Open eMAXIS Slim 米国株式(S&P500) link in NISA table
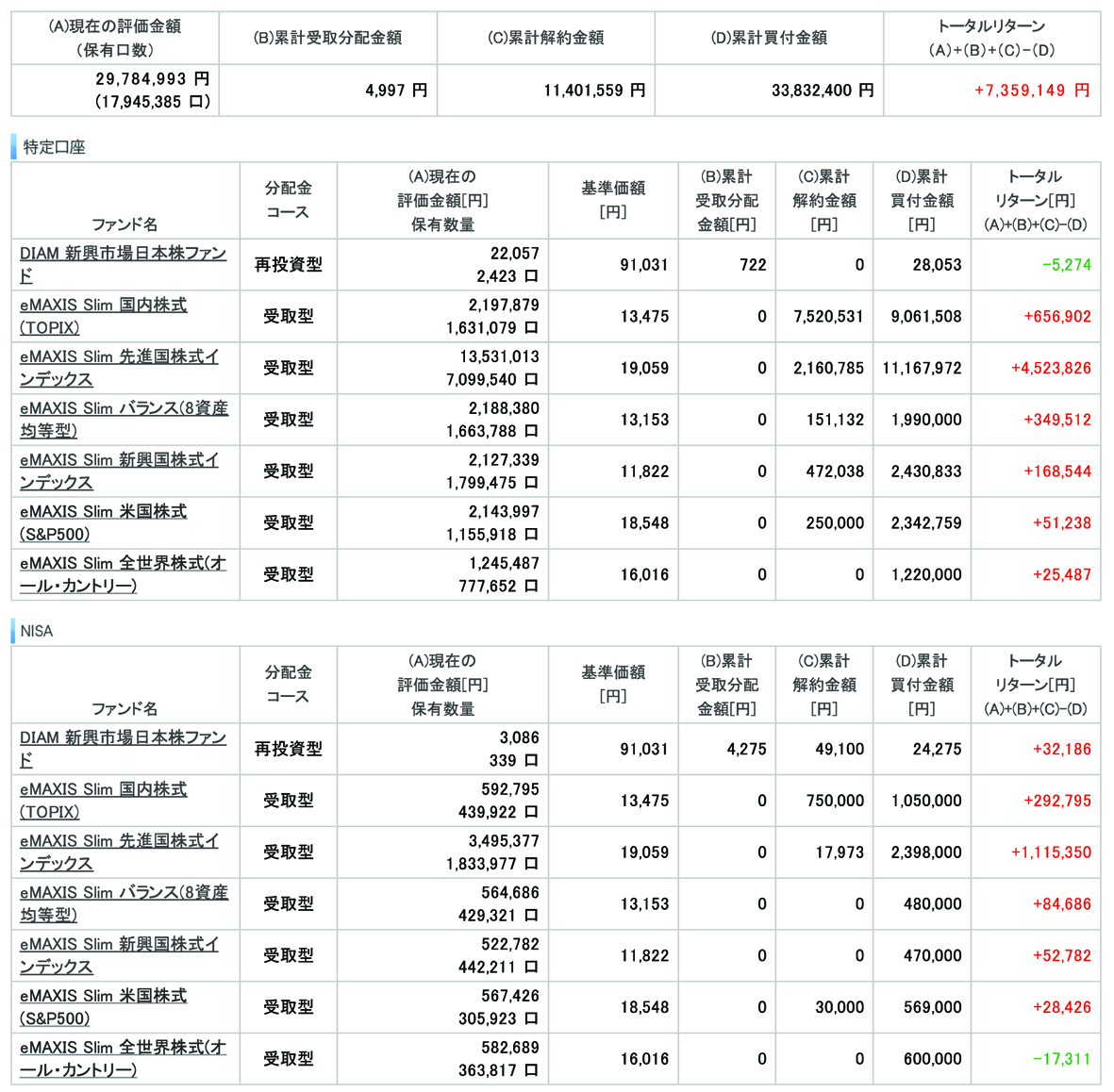The width and height of the screenshot is (1114, 1092). coord(104,1007)
